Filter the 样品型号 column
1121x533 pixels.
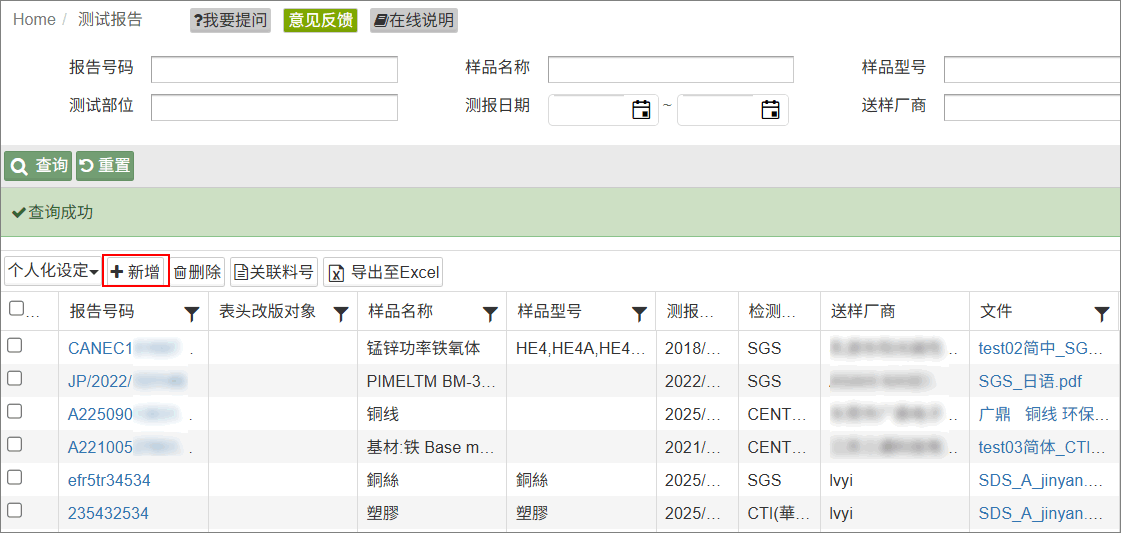pos(639,312)
